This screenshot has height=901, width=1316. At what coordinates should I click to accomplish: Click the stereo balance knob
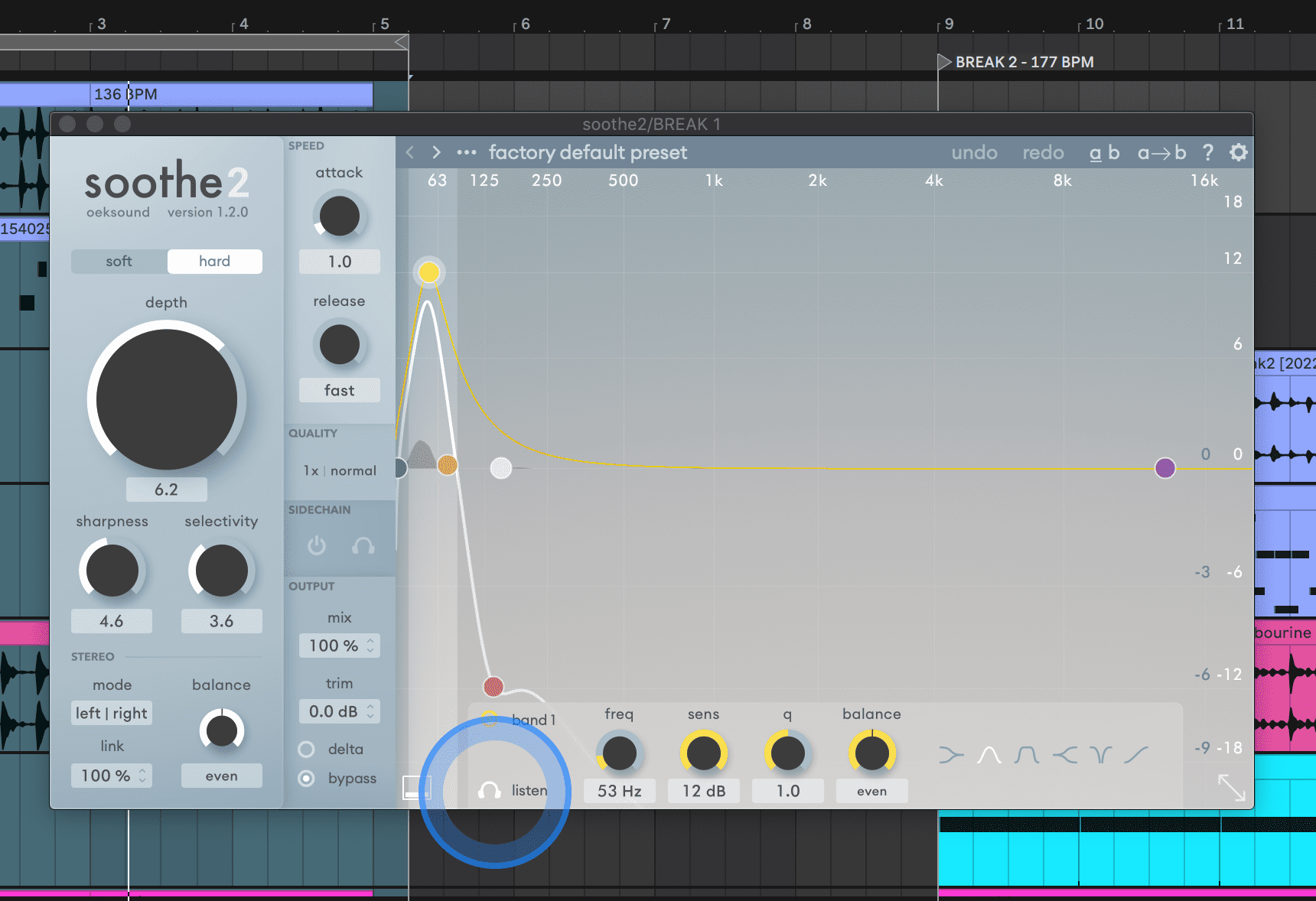[x=222, y=730]
